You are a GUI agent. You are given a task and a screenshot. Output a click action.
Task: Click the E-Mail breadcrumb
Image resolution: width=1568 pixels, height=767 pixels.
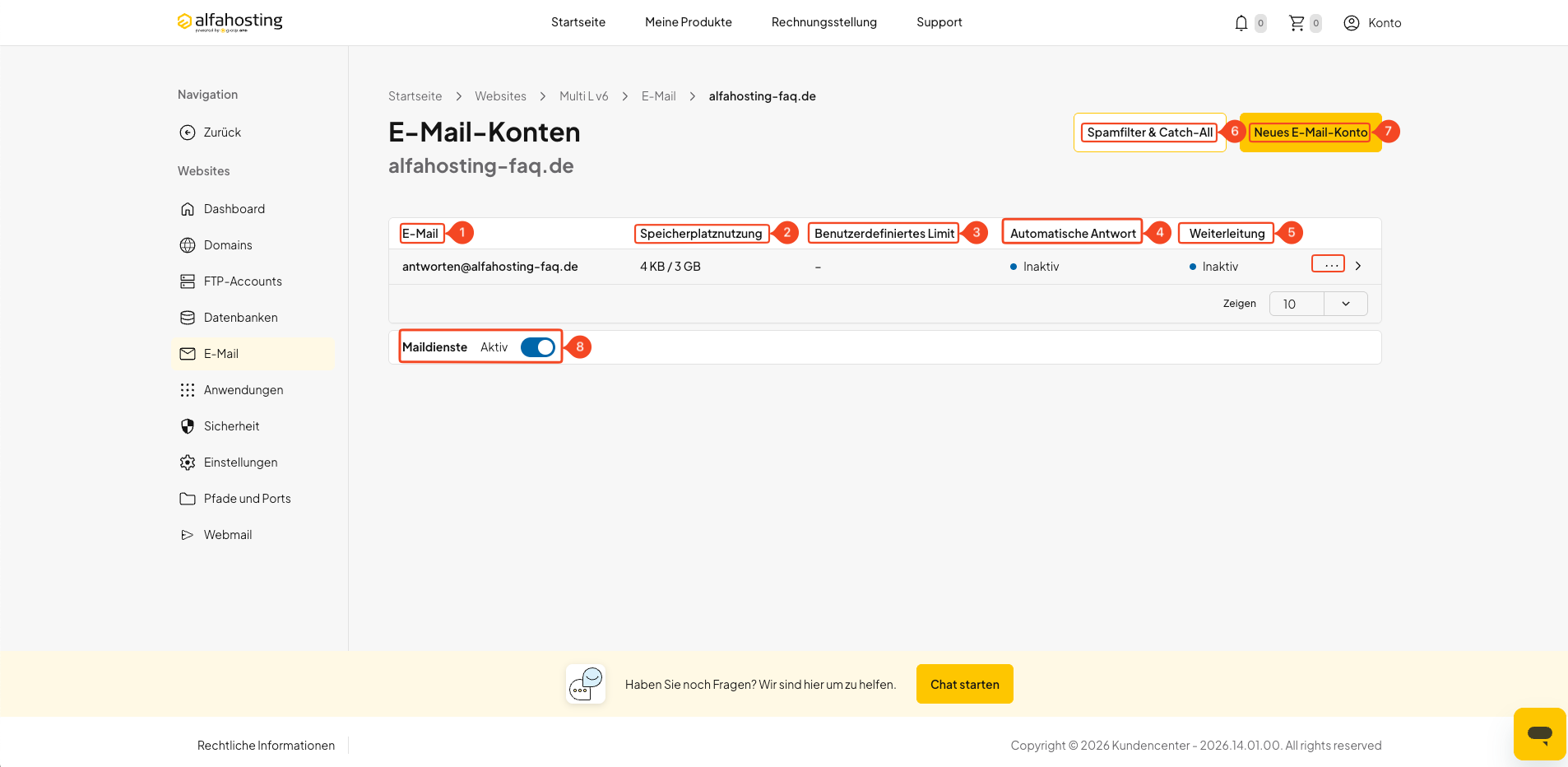pyautogui.click(x=659, y=96)
